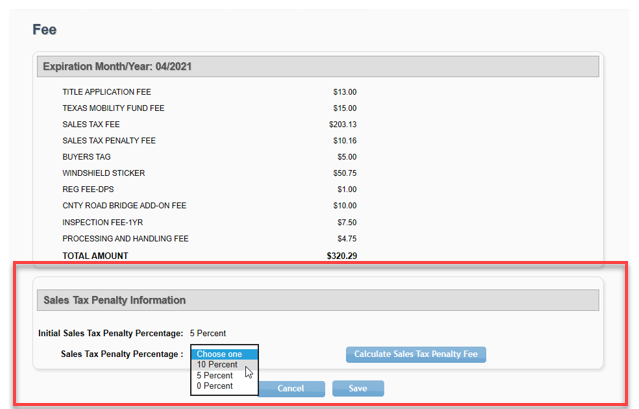Click the Cancel button
The height and width of the screenshot is (409, 639).
tap(291, 388)
